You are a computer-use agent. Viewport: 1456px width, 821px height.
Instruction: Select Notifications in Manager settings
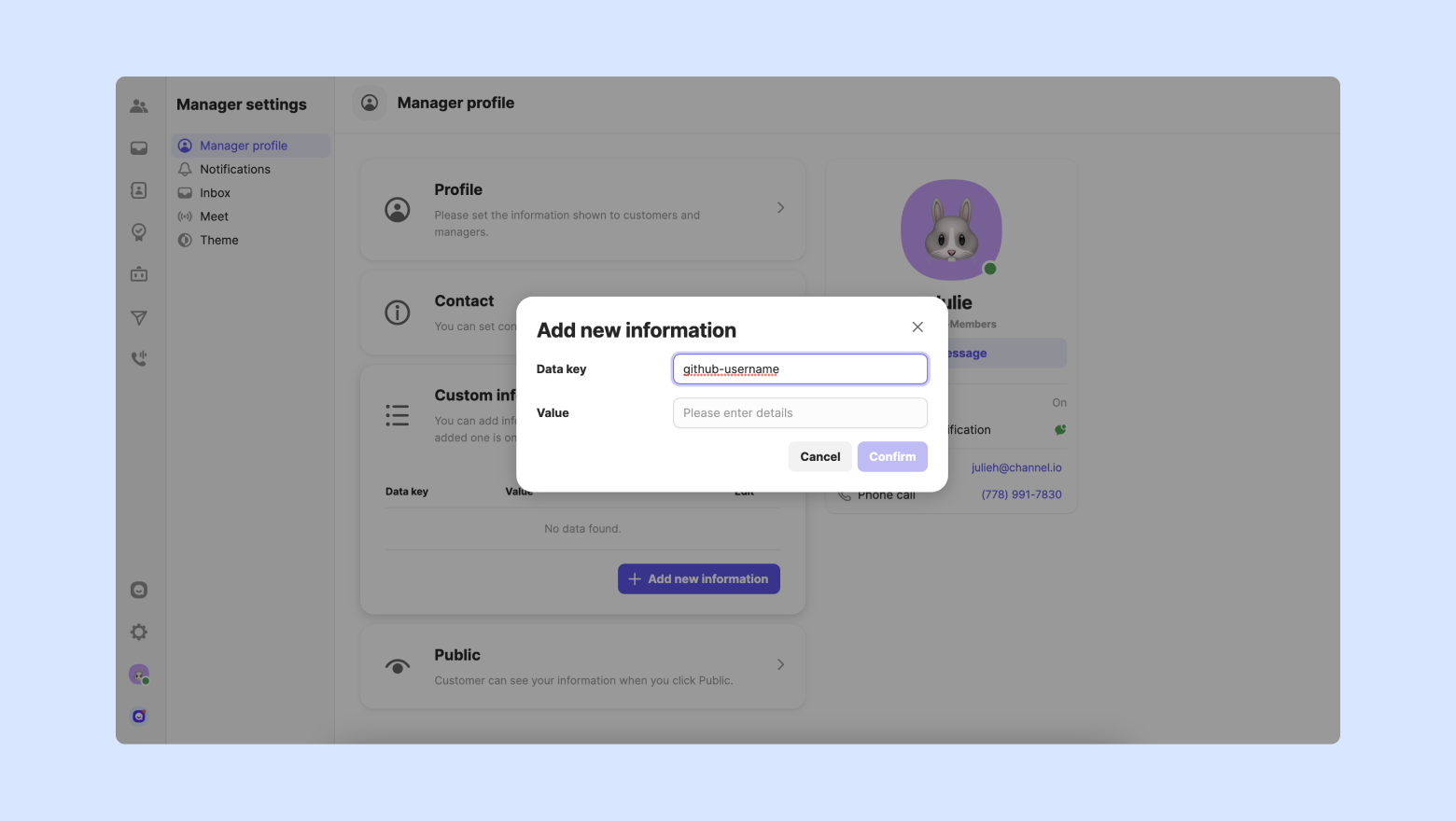(x=235, y=170)
